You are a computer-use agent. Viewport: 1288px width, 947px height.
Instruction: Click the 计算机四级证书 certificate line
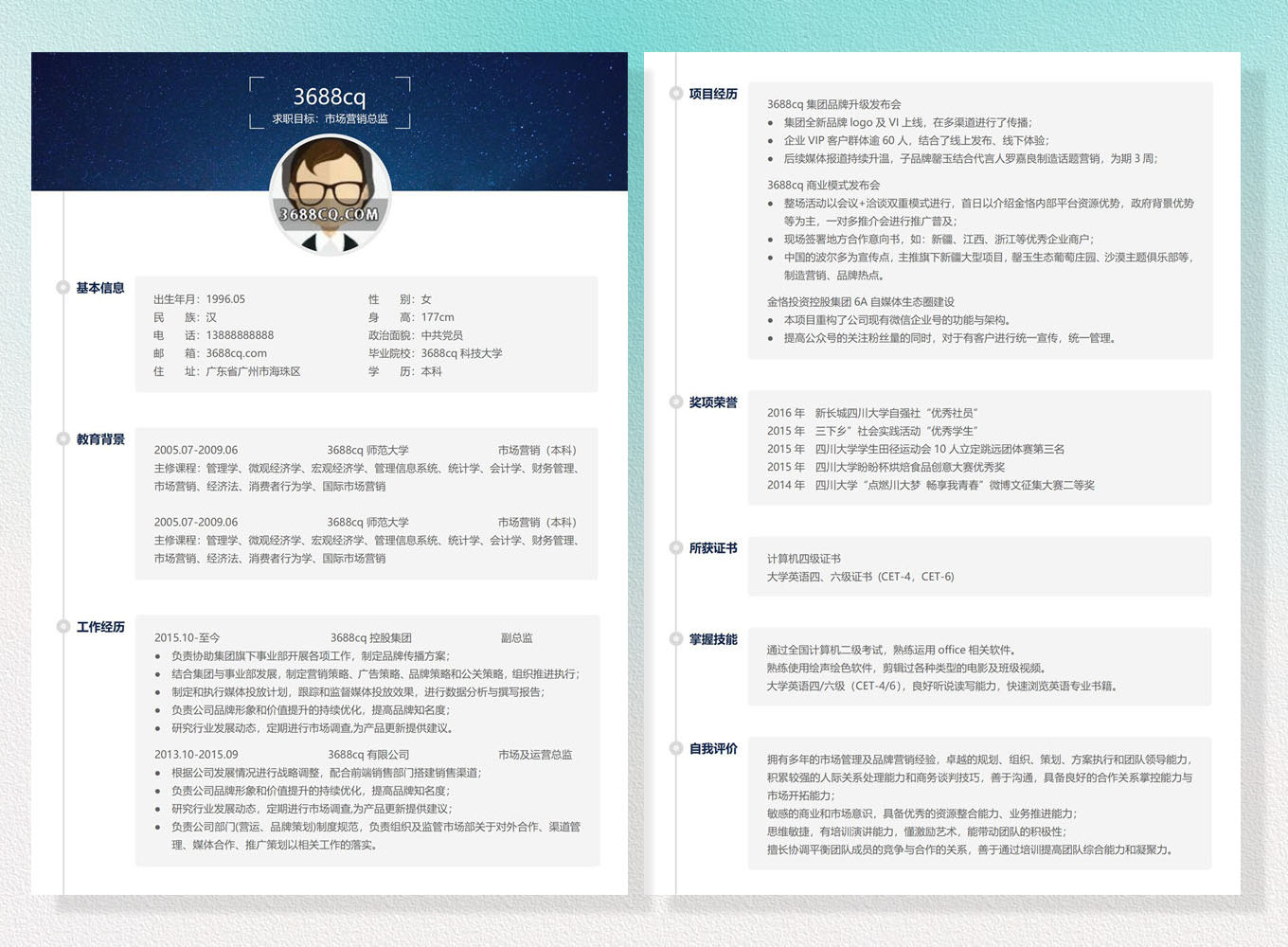click(x=803, y=559)
